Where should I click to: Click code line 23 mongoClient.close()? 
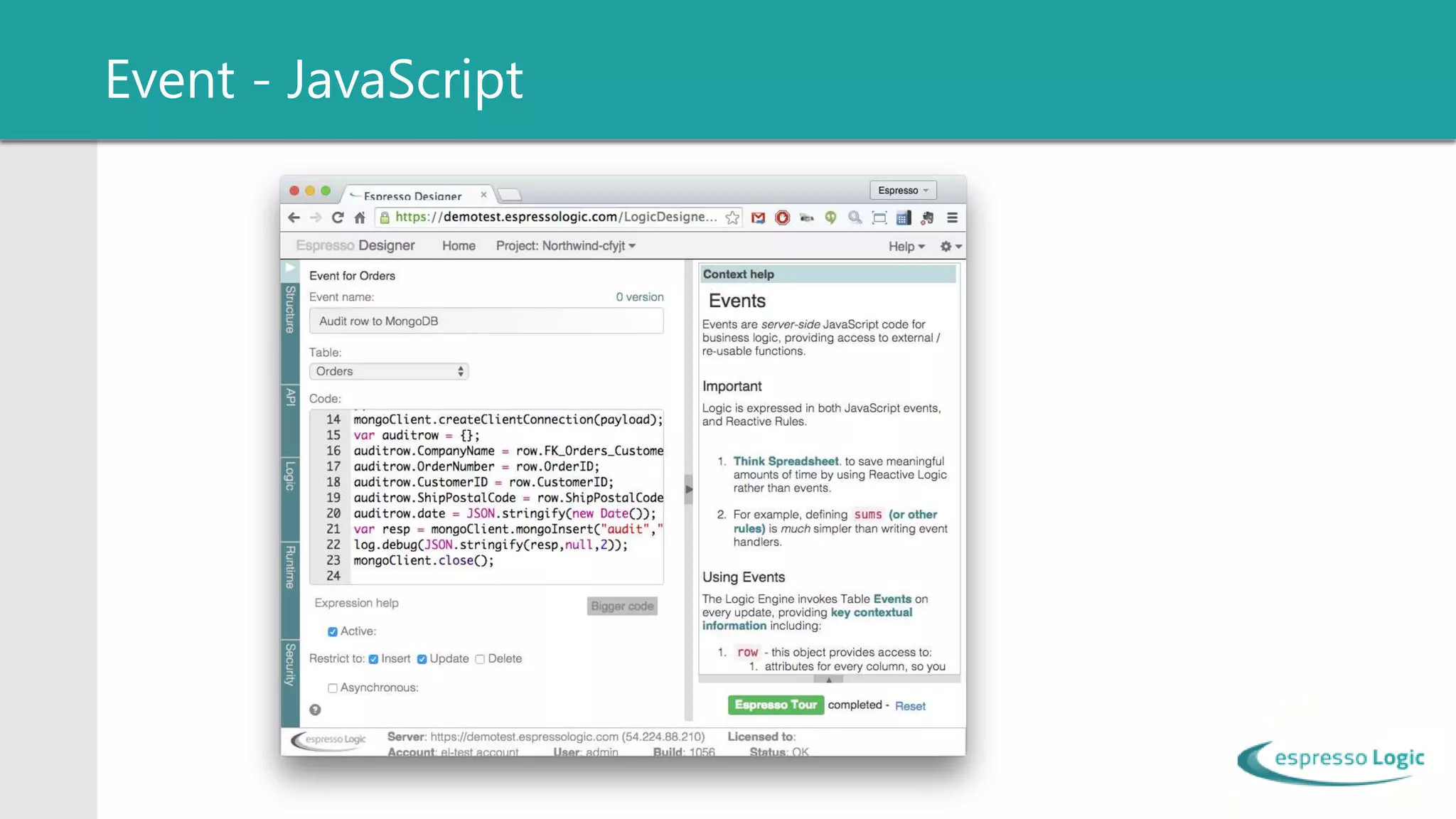pyautogui.click(x=424, y=560)
